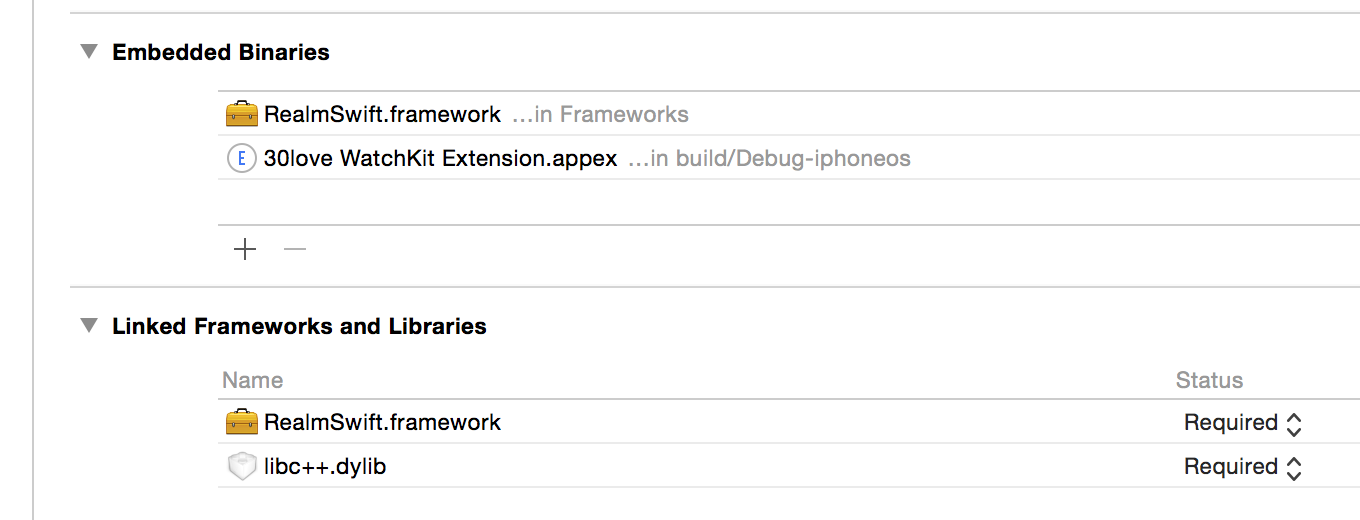Collapse the Embedded Binaries section triangle
Screen dimensions: 1360x520
pyautogui.click(x=89, y=52)
